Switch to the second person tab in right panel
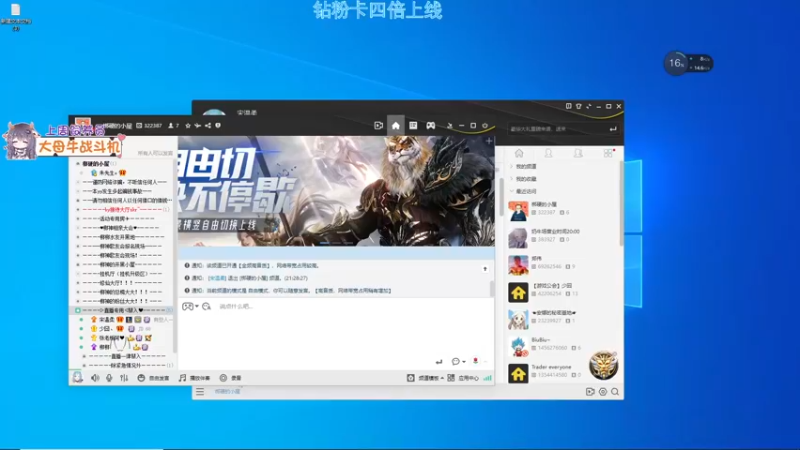 coord(578,153)
